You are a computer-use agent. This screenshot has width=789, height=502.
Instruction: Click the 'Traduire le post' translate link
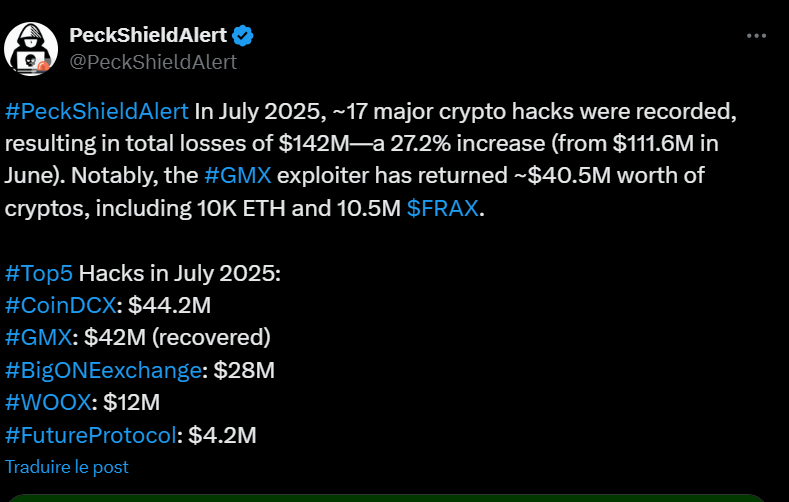(66, 466)
